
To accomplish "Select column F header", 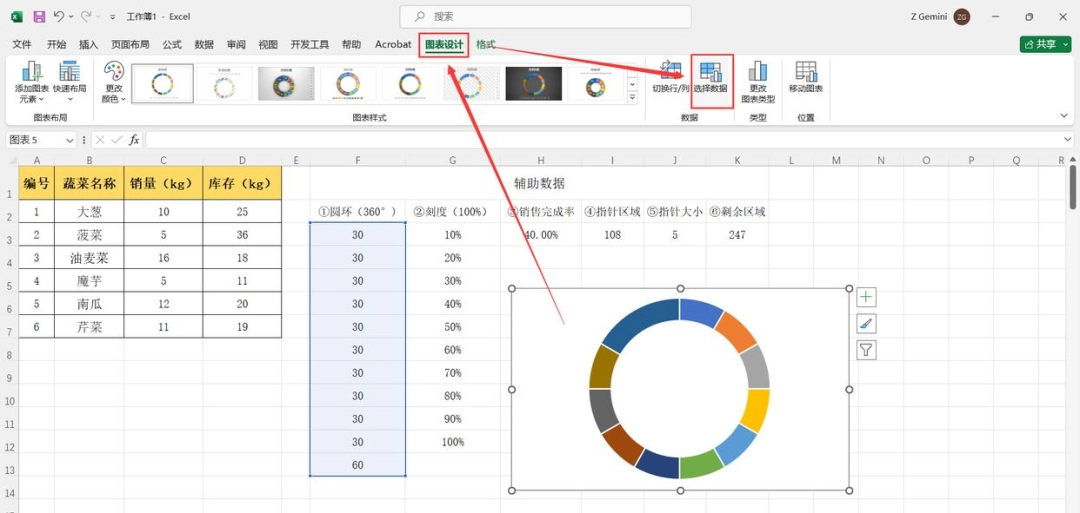I will pos(357,160).
